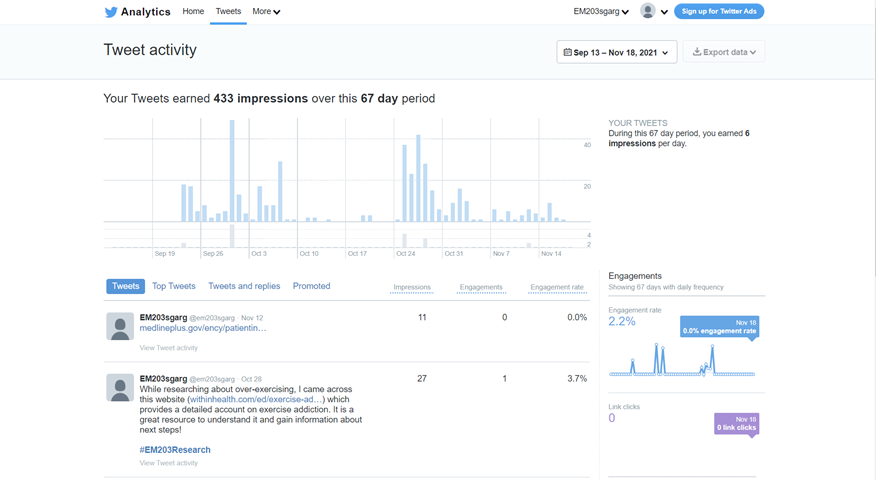Click the 27 impressions value for Oct 28 tweet
This screenshot has height=480, width=876.
click(422, 379)
